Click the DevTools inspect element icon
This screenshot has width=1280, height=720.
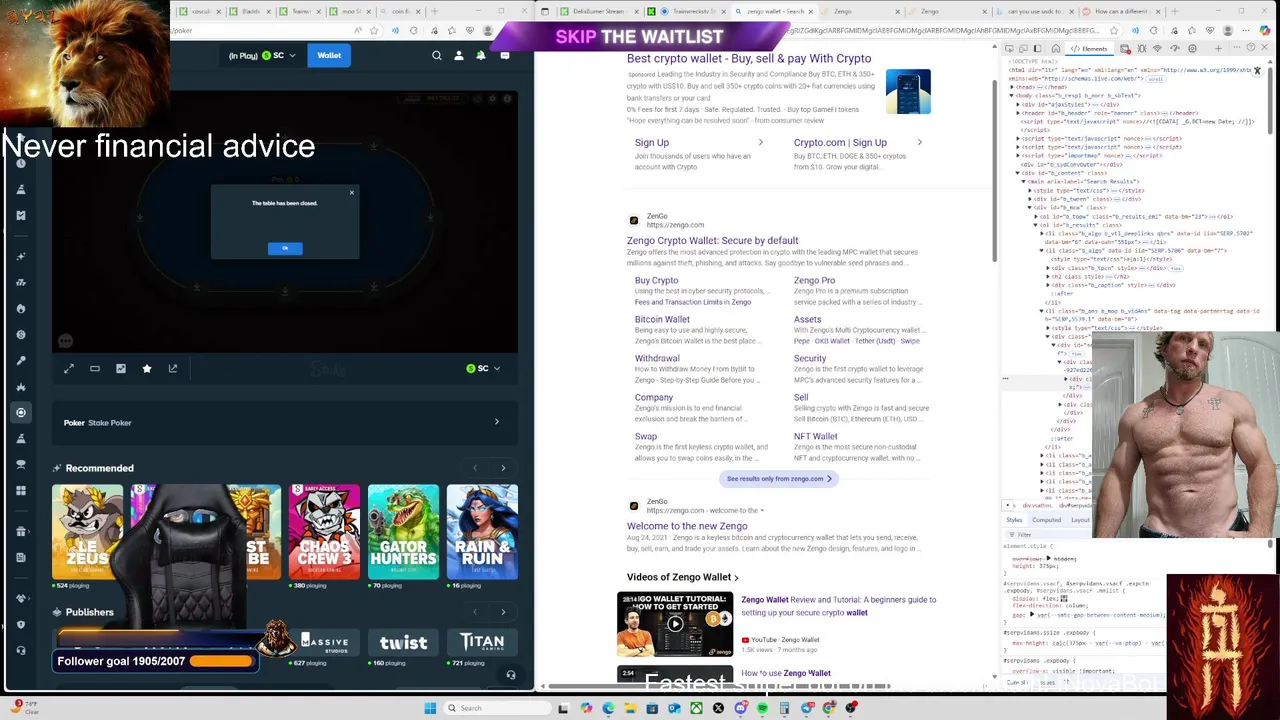click(x=1009, y=49)
